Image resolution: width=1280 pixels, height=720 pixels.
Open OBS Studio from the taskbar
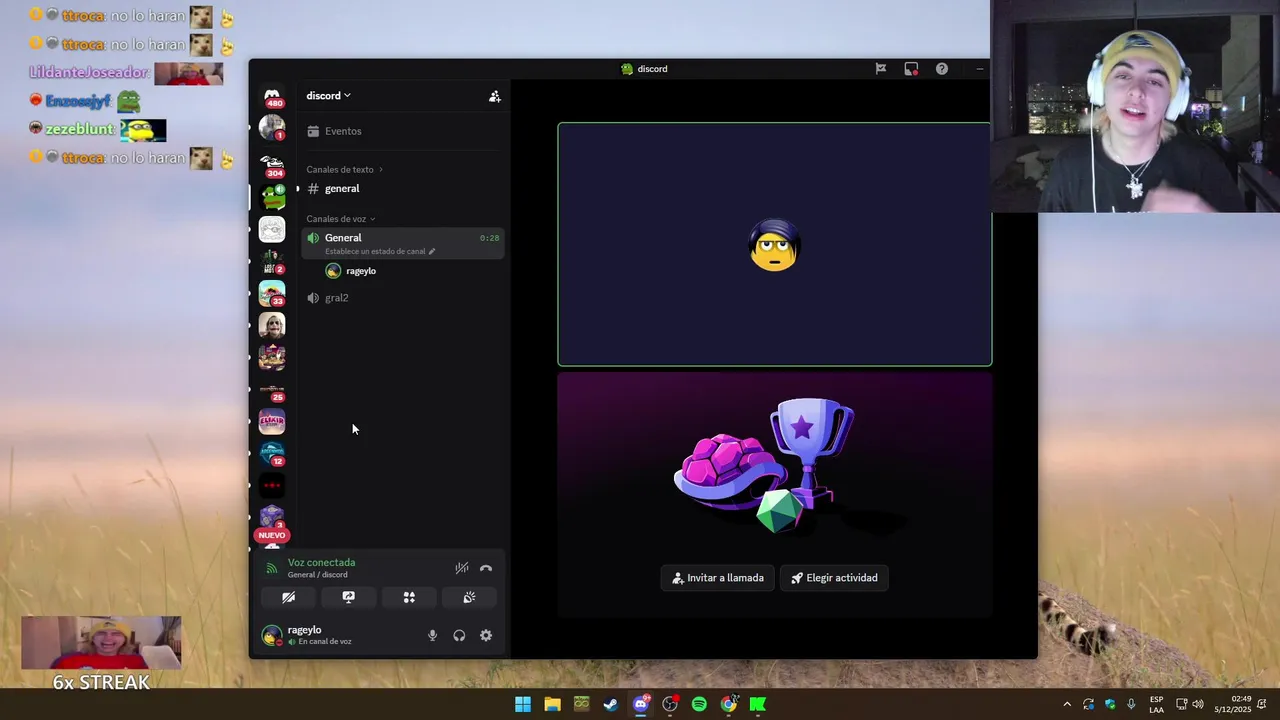tap(670, 704)
